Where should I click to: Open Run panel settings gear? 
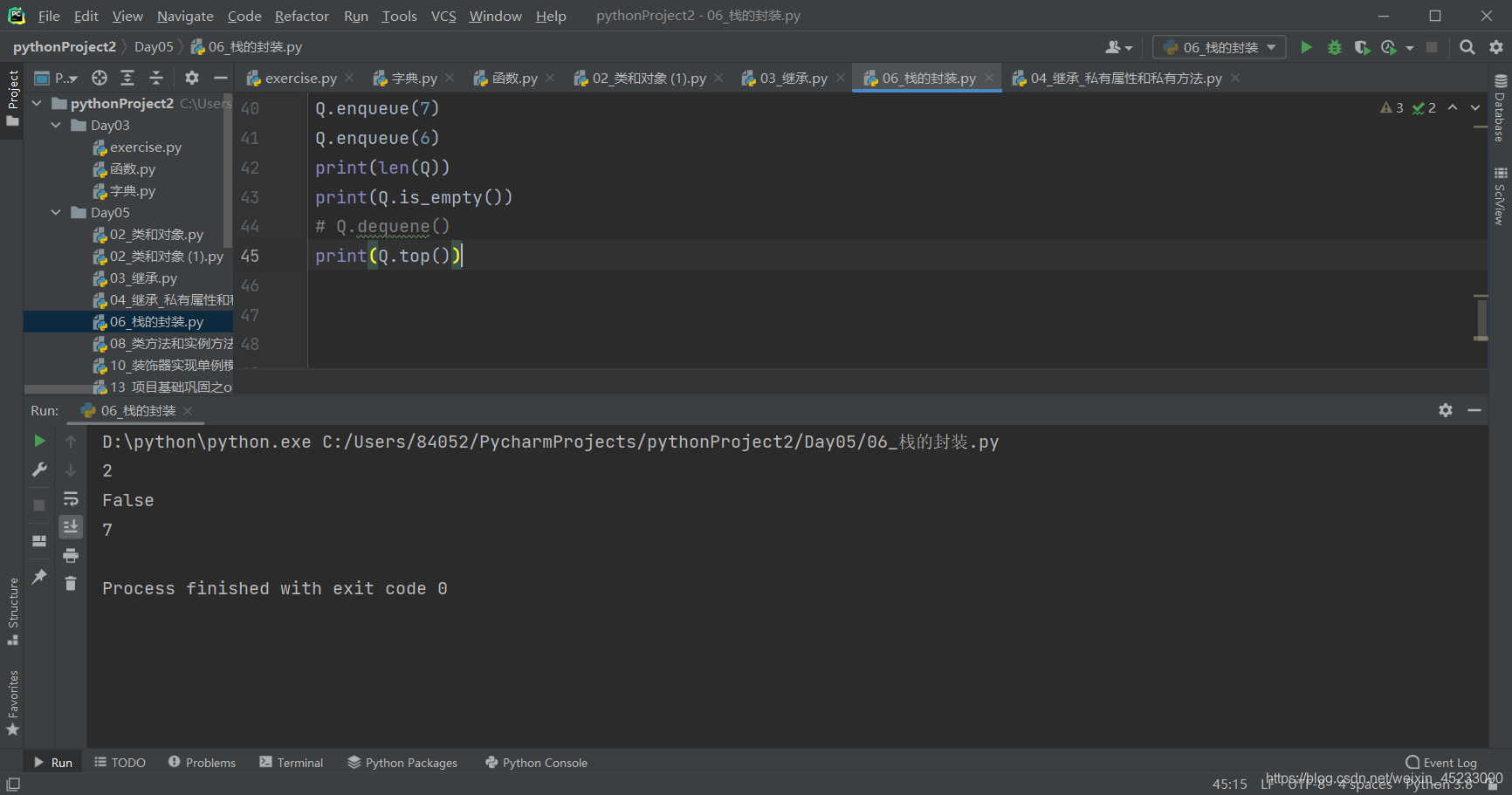click(x=1446, y=410)
